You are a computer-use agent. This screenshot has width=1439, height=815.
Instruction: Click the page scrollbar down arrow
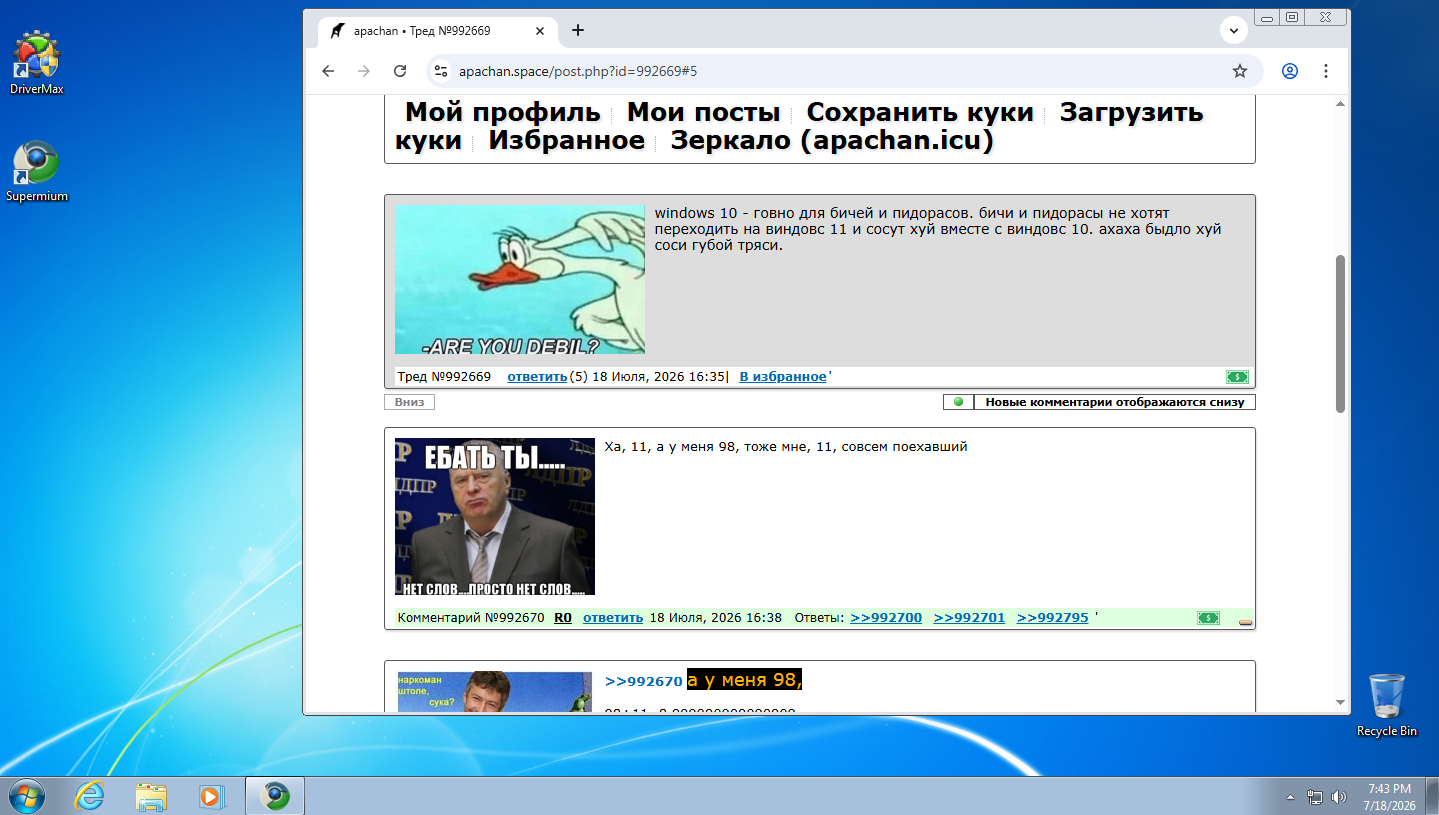coord(1341,704)
